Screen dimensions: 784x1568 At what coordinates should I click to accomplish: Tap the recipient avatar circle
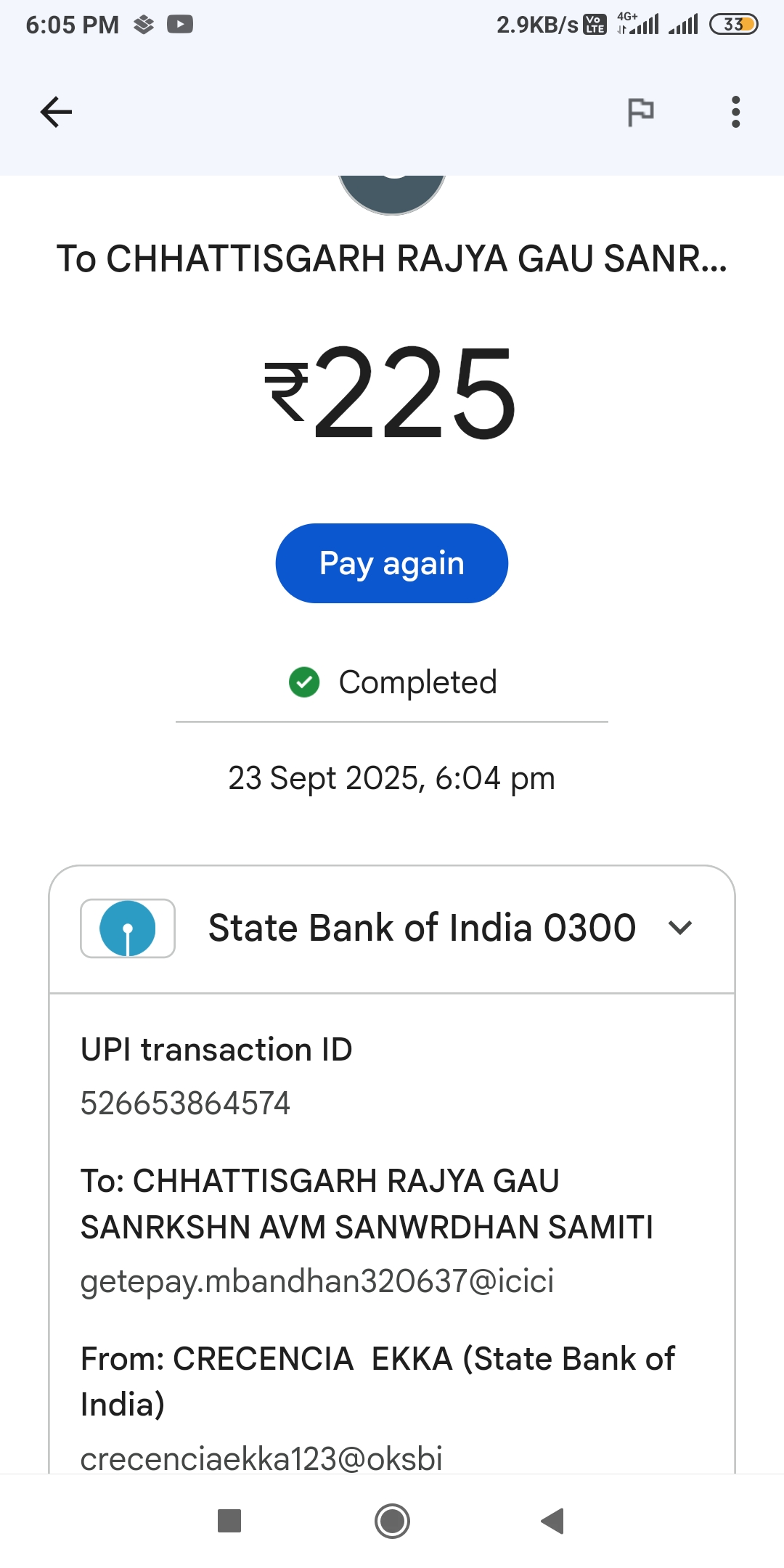coord(392,192)
